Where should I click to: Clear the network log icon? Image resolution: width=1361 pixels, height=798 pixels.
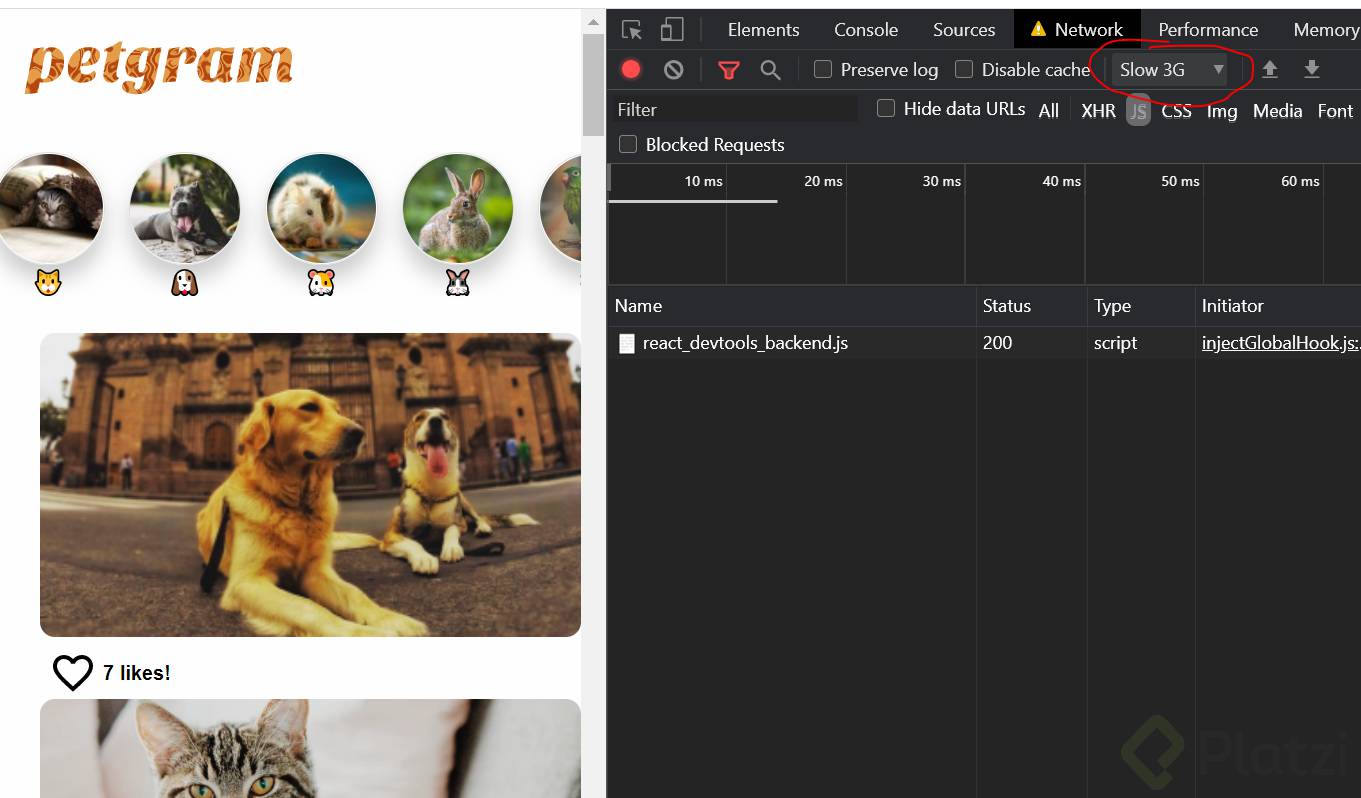[674, 69]
